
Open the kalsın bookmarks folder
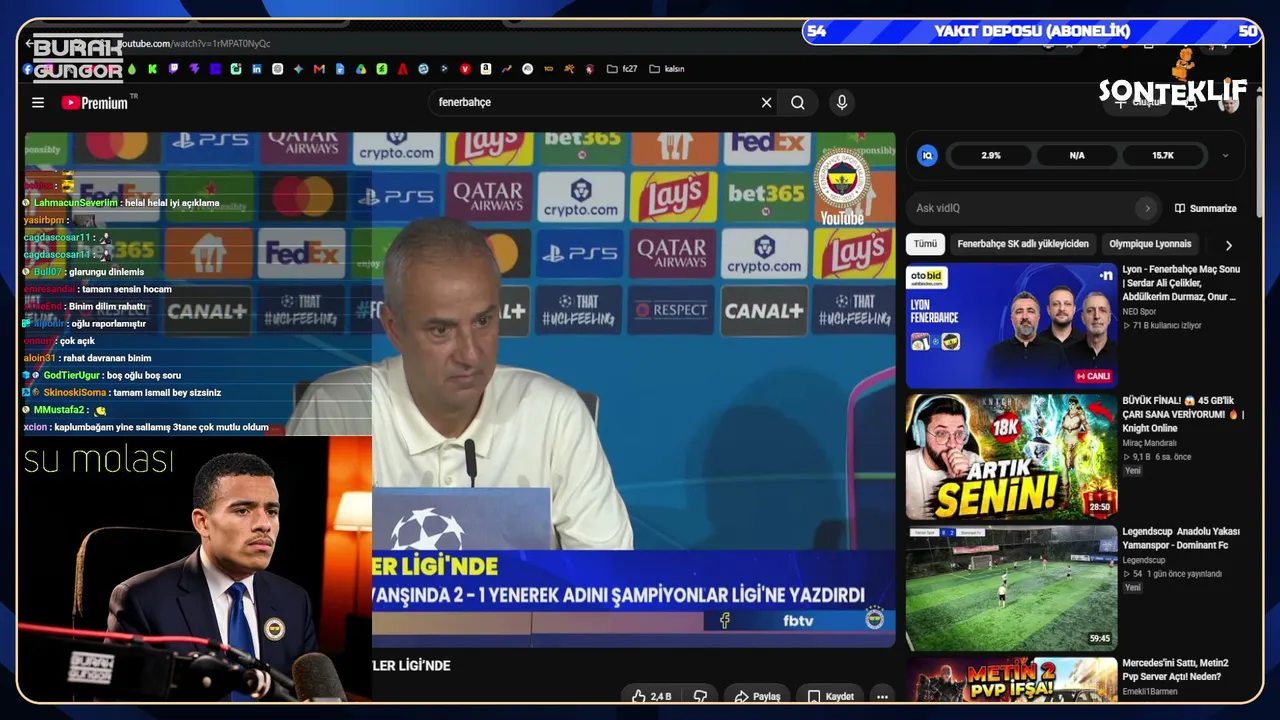(667, 69)
